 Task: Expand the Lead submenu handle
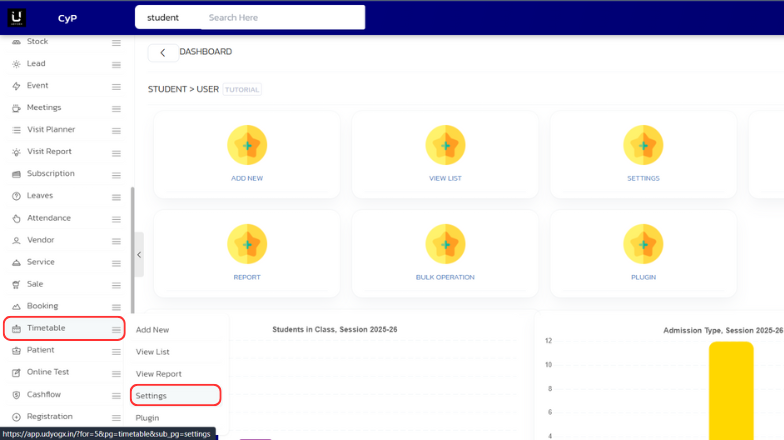116,64
